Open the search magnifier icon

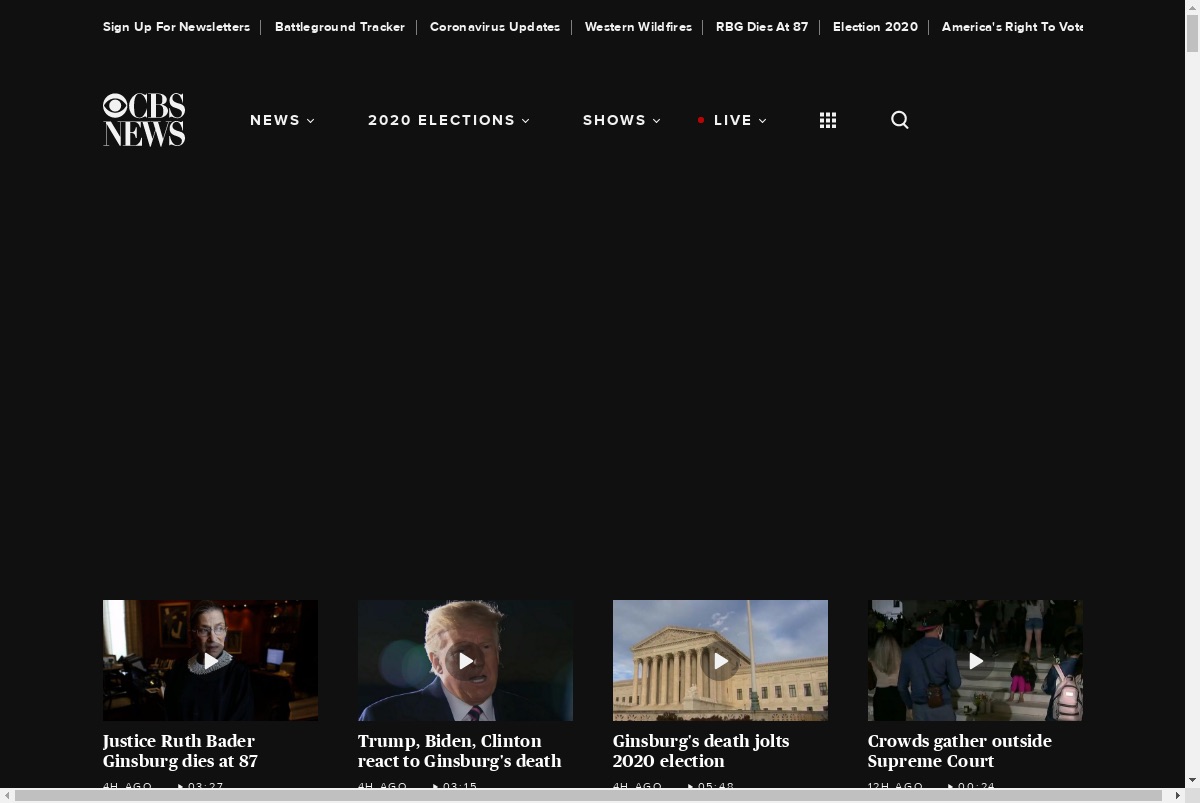[900, 120]
